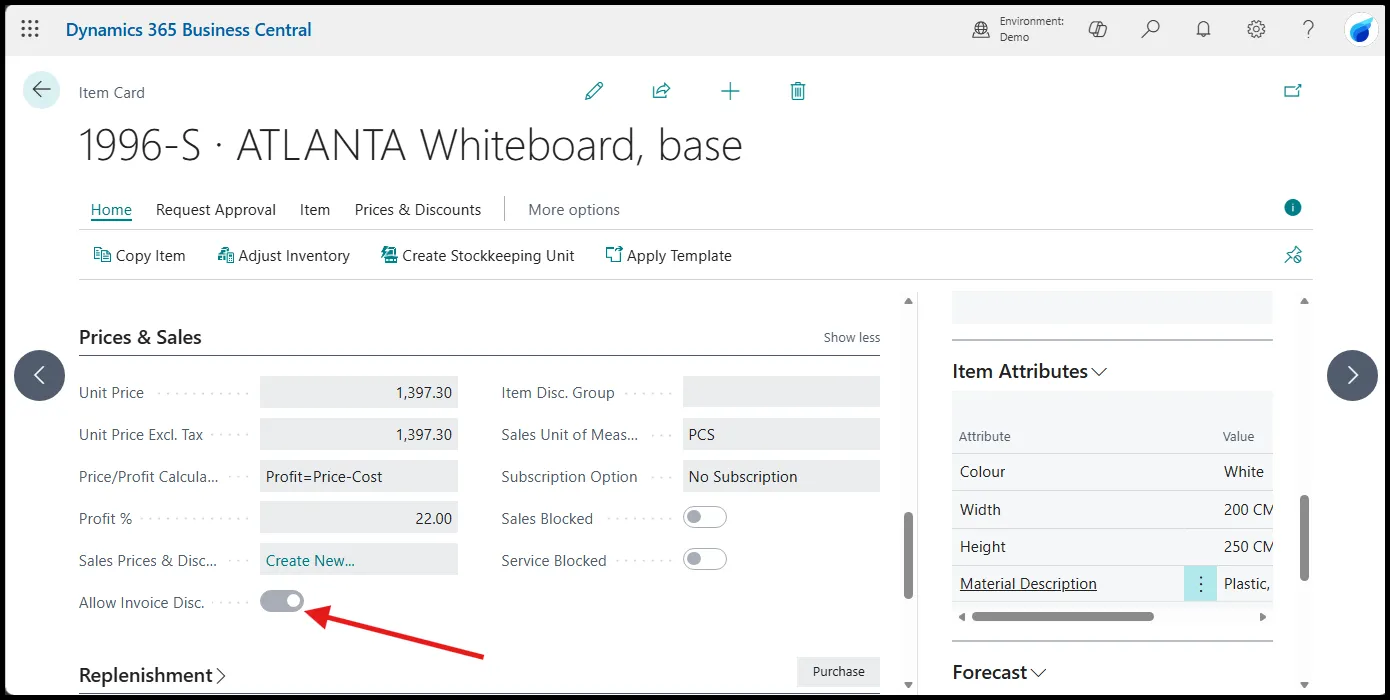Create new record with plus icon
This screenshot has width=1390, height=700.
coord(730,91)
